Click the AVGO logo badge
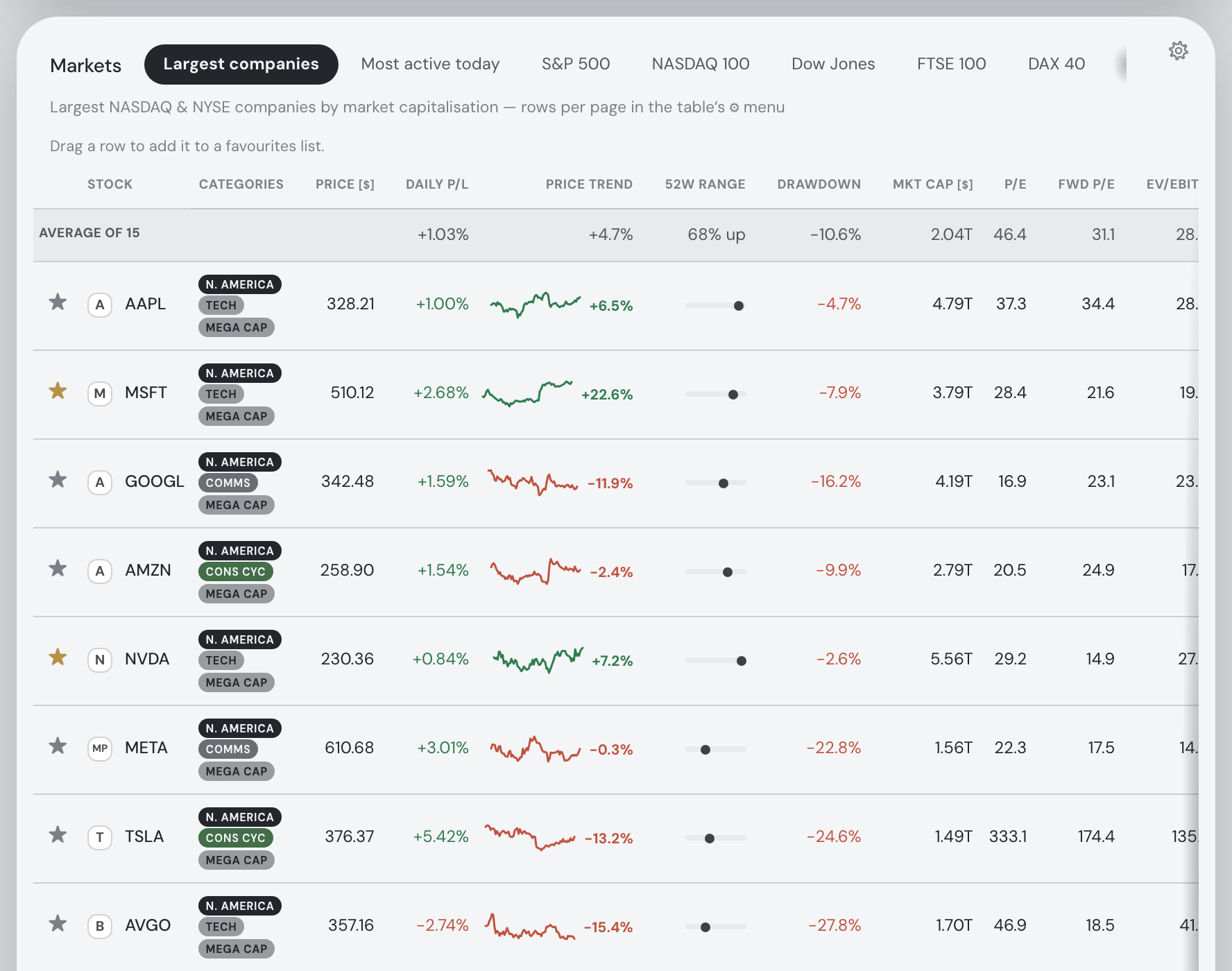 pyautogui.click(x=100, y=926)
